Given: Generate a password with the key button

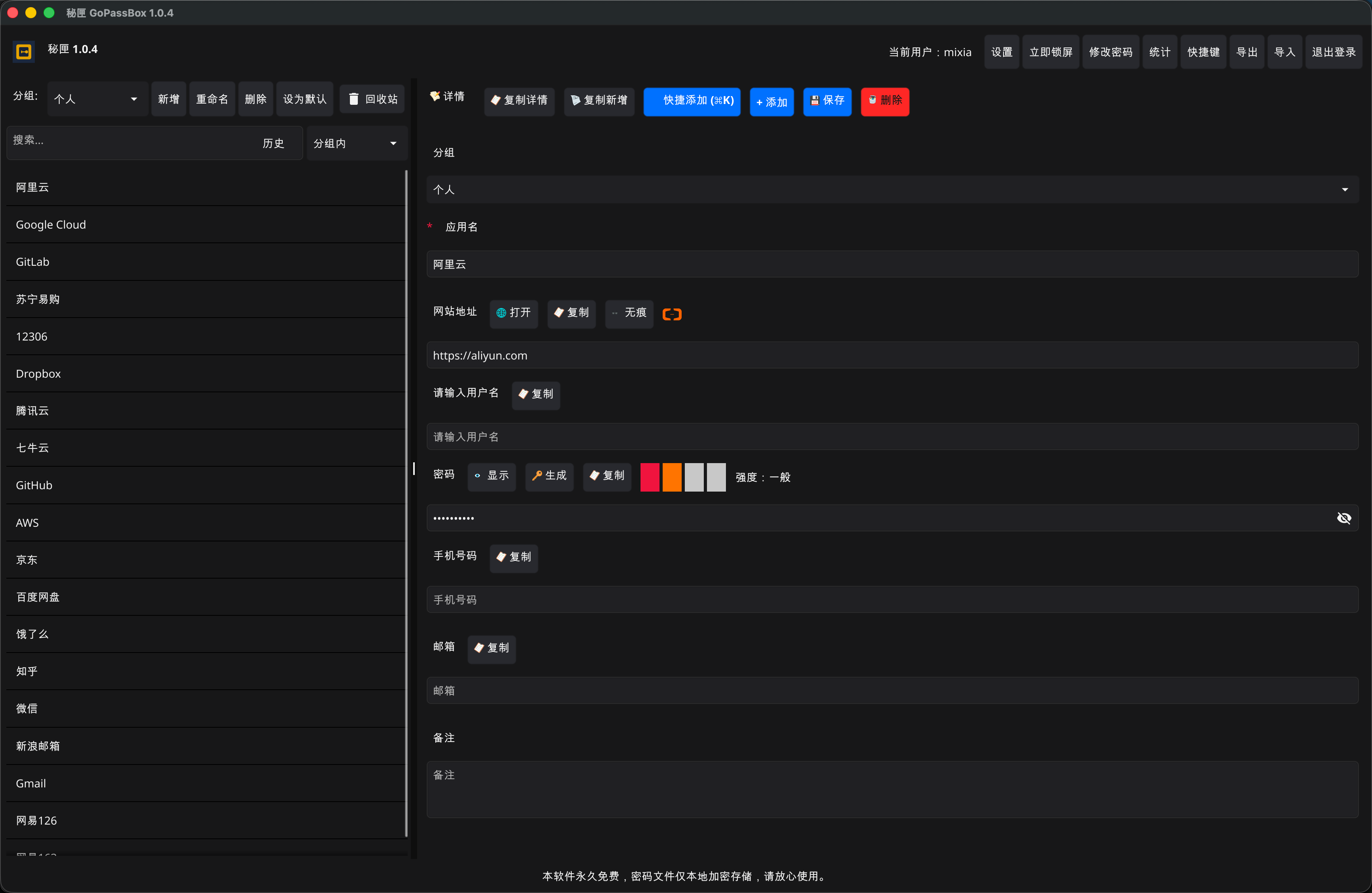Looking at the screenshot, I should point(549,476).
